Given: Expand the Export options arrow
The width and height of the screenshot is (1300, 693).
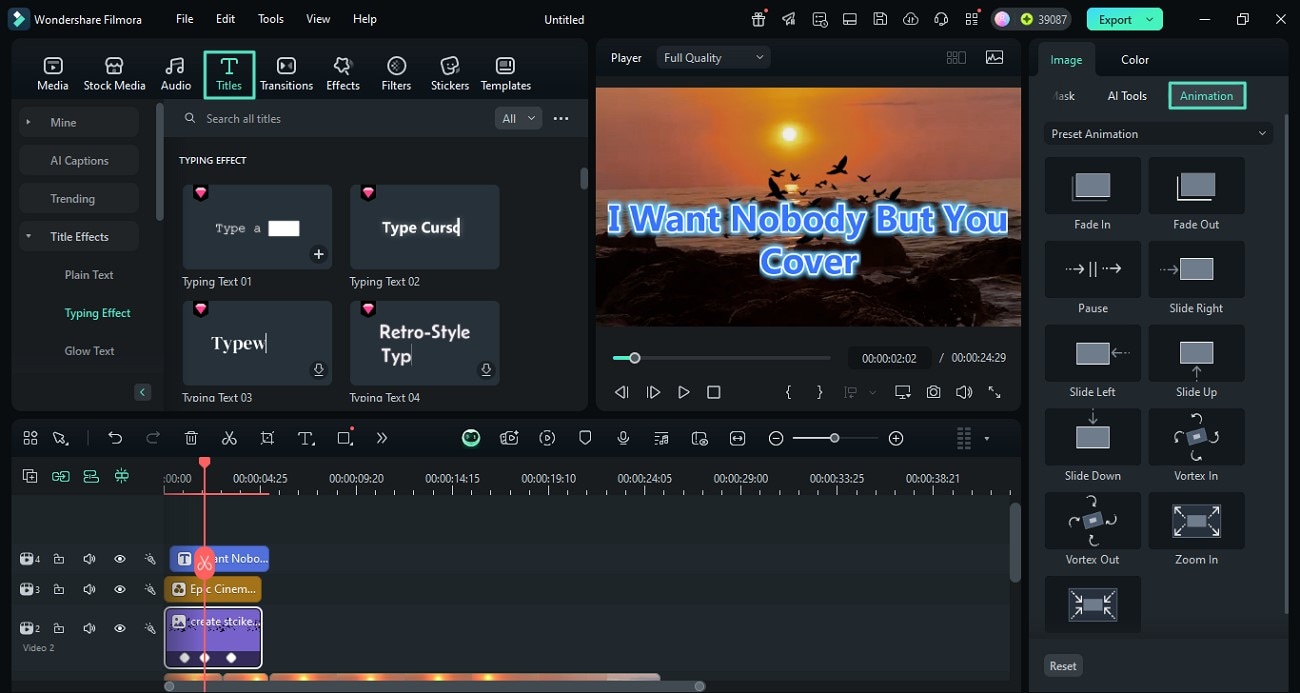Looking at the screenshot, I should coord(1150,19).
